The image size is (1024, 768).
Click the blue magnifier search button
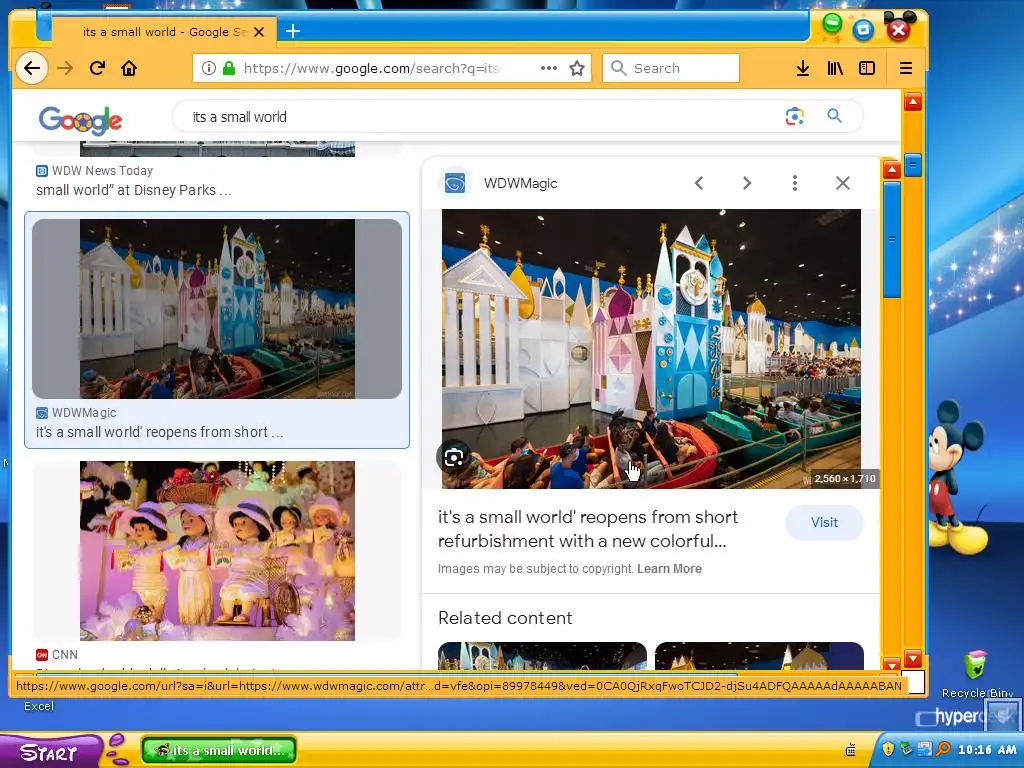(834, 116)
